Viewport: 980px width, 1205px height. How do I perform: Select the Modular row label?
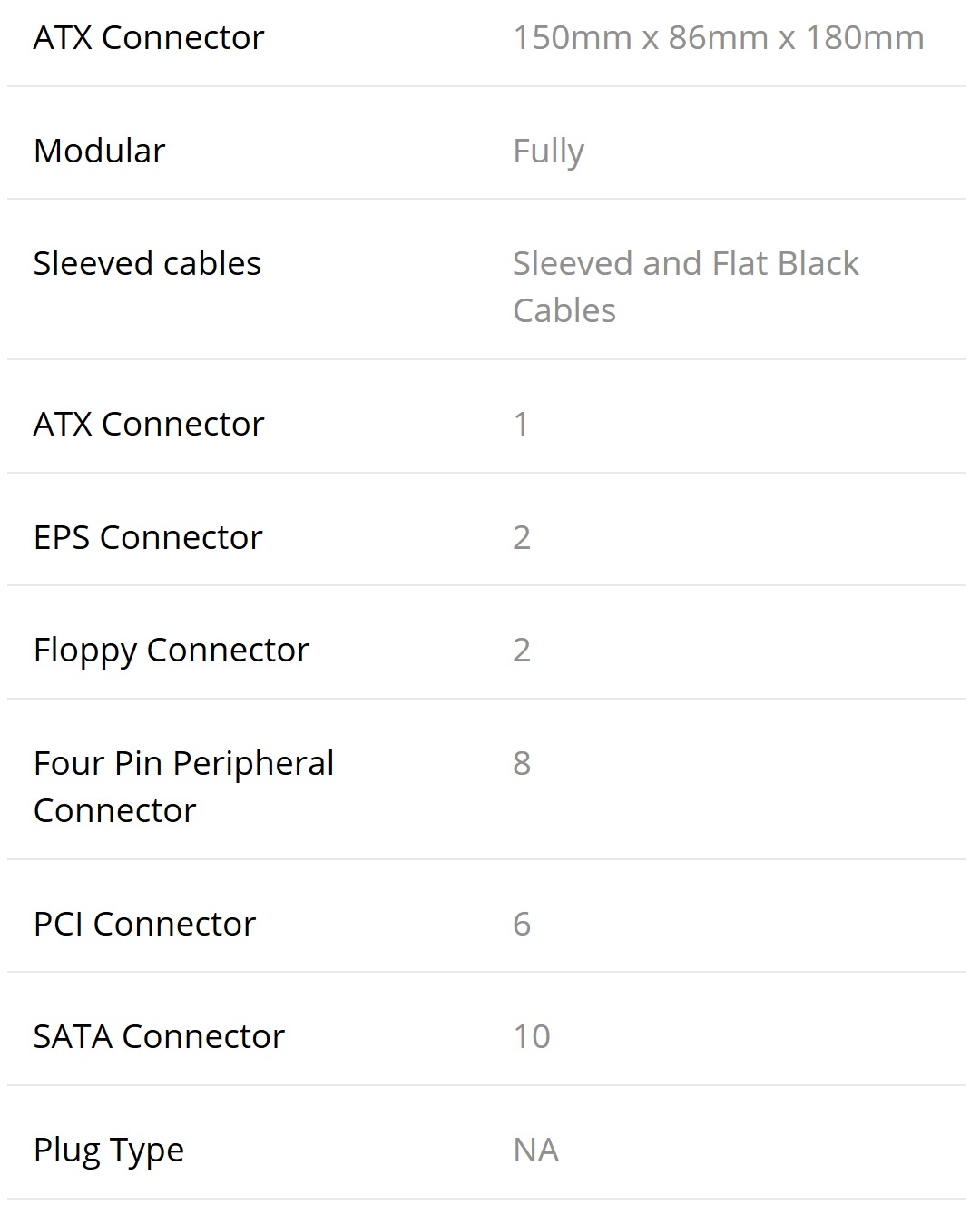99,151
